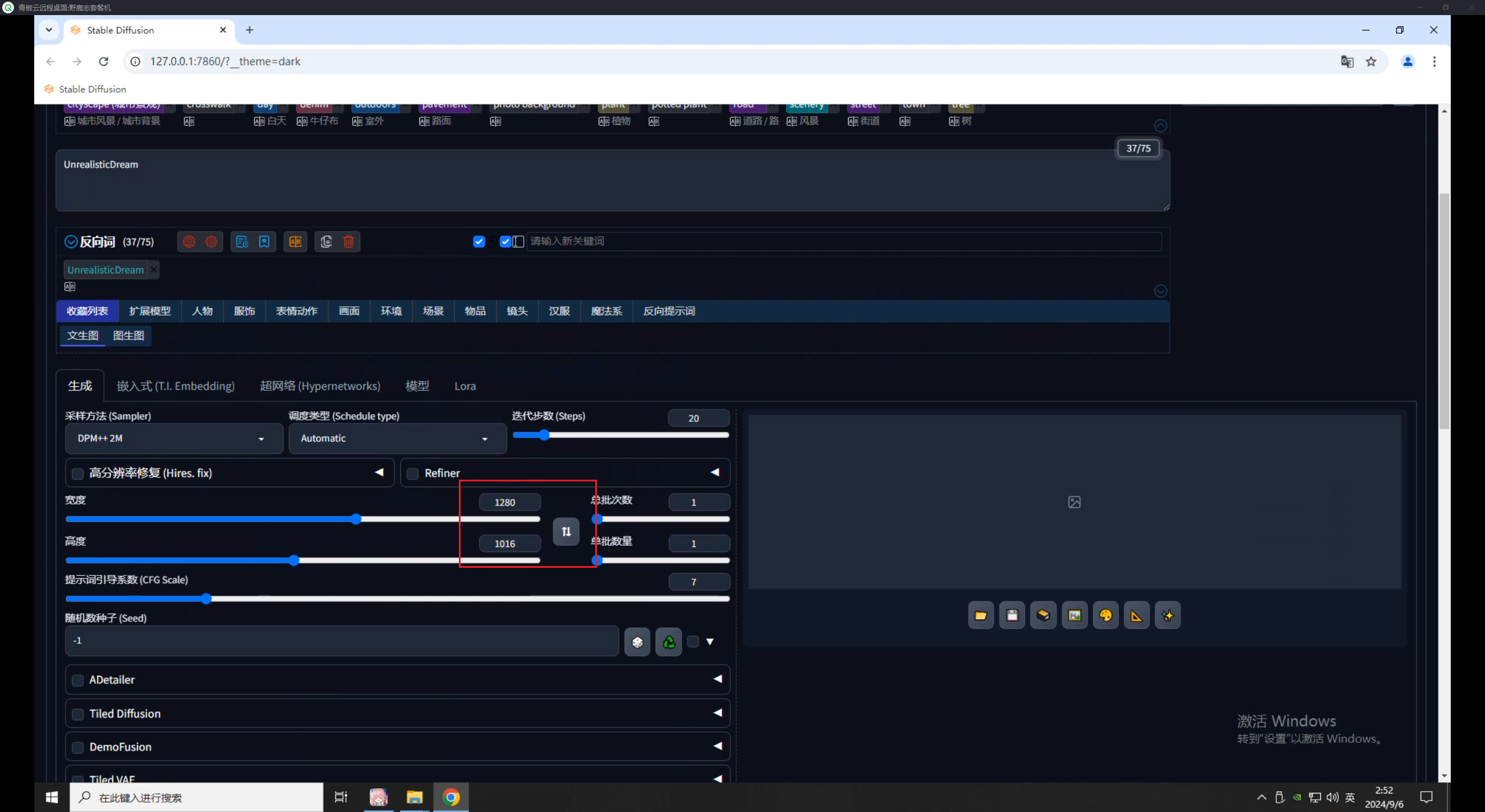This screenshot has width=1485, height=812.
Task: Click the sparkles icon below the preview
Action: pos(1168,615)
